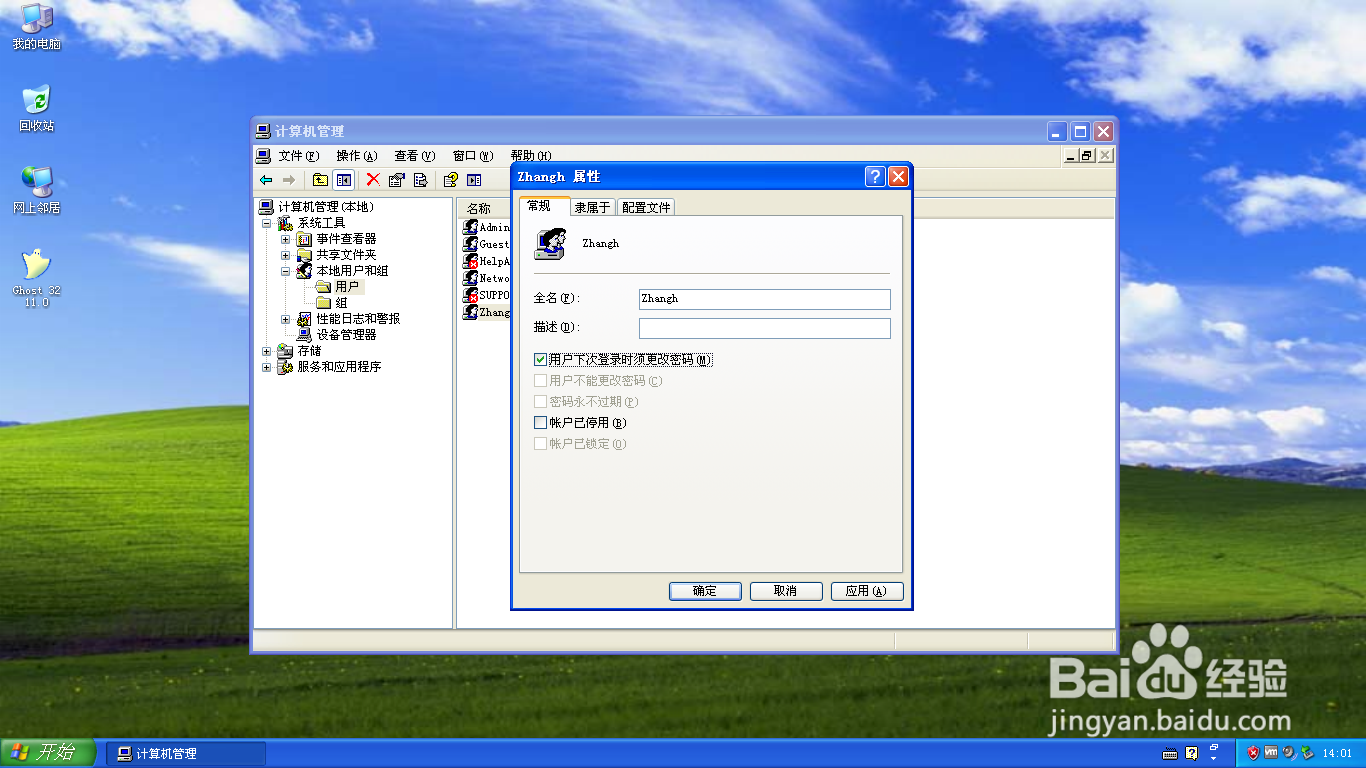Expand the 事件查看器 tree node

pos(285,239)
